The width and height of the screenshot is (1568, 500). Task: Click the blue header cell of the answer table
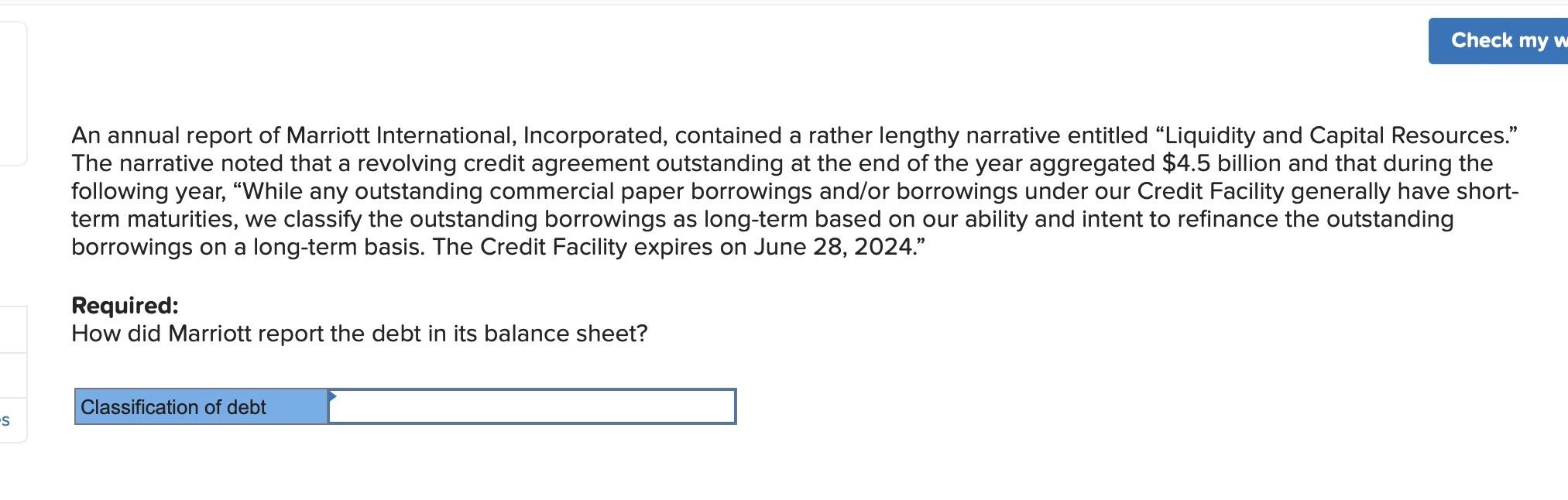coord(200,406)
